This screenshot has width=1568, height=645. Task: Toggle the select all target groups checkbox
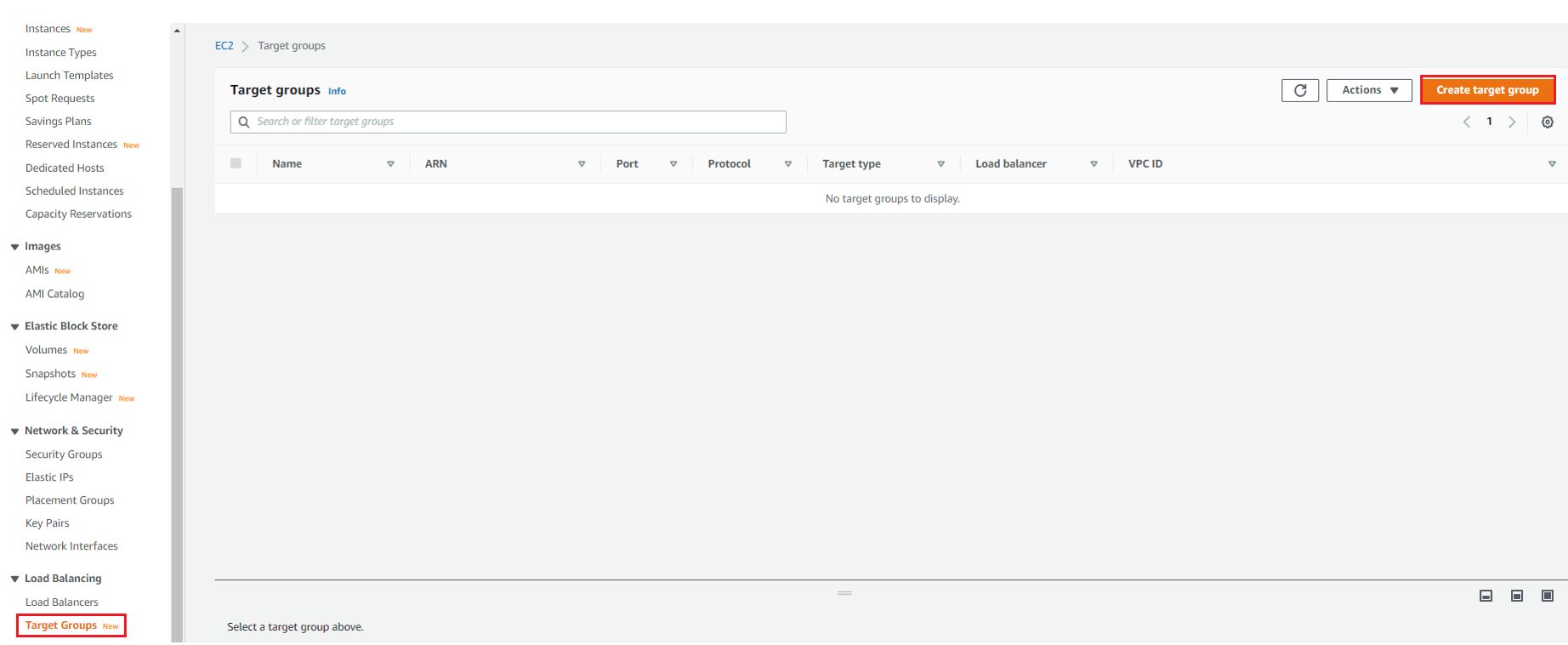coord(236,163)
